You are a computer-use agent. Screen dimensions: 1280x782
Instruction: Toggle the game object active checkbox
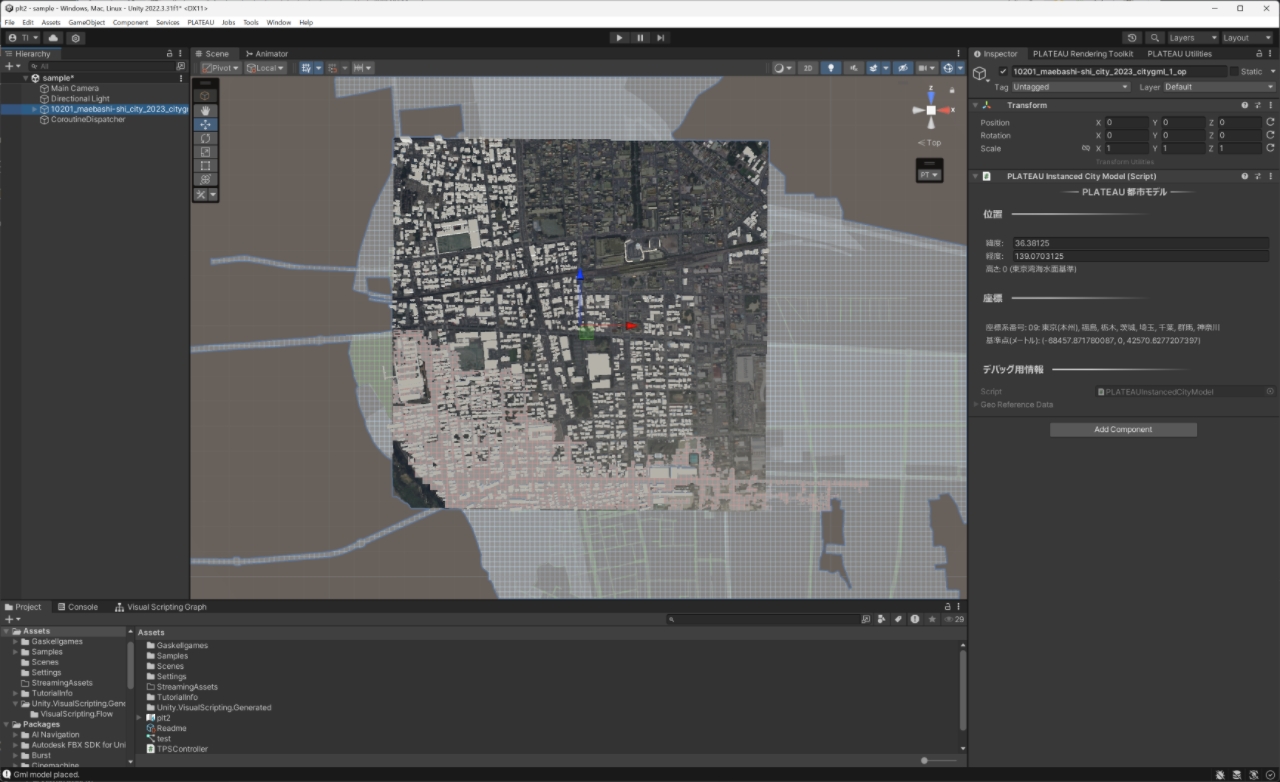click(1003, 72)
